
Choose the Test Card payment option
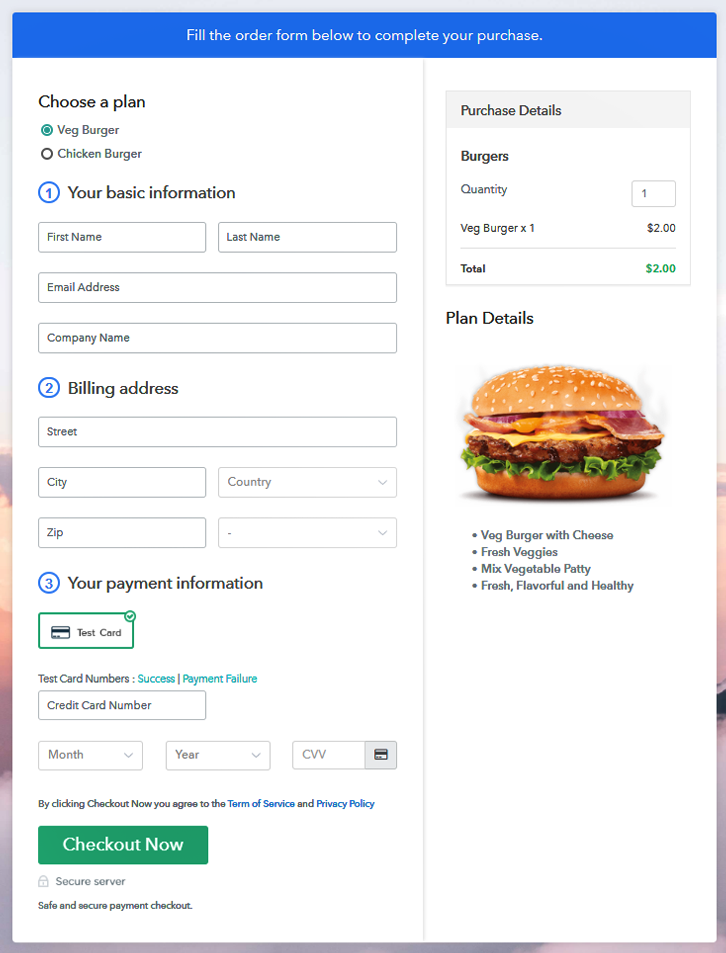86,631
